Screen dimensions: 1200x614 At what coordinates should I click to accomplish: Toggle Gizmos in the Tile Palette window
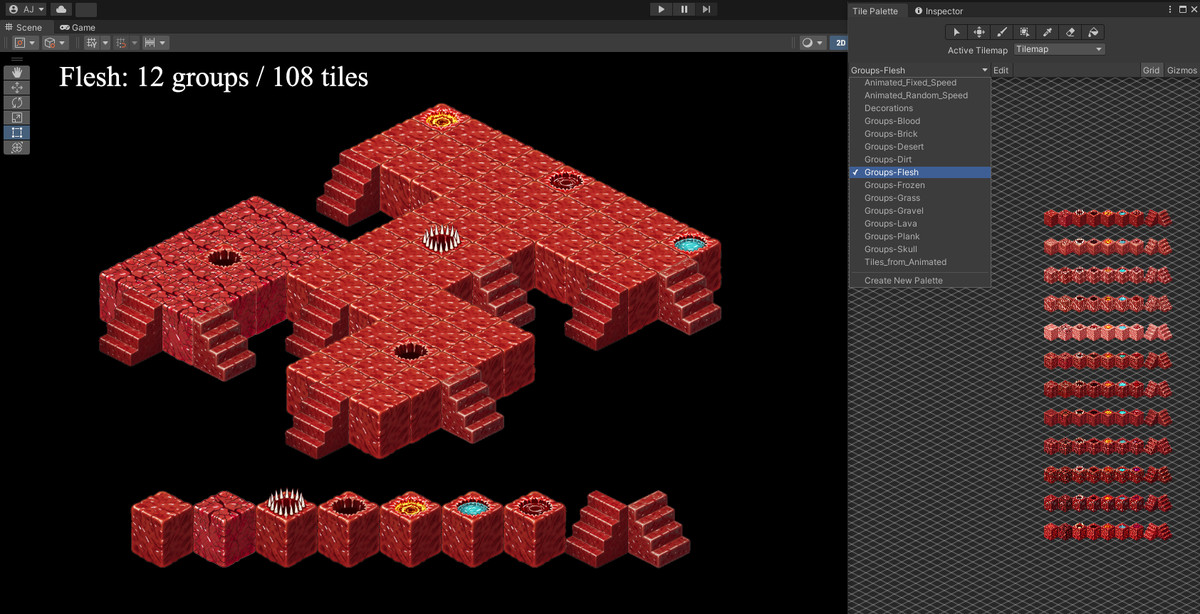click(x=1182, y=69)
